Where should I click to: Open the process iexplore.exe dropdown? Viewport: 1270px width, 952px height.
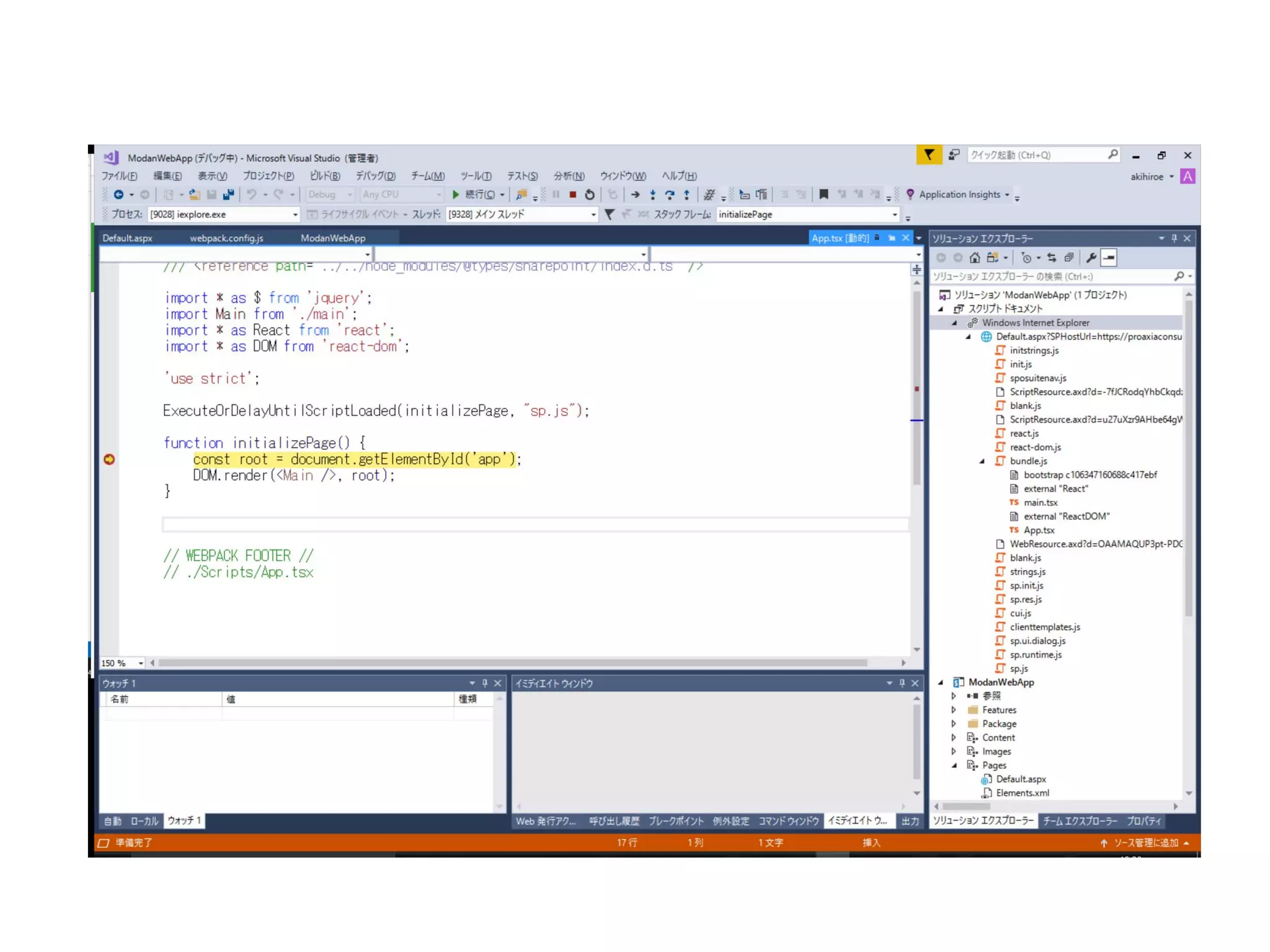(295, 214)
